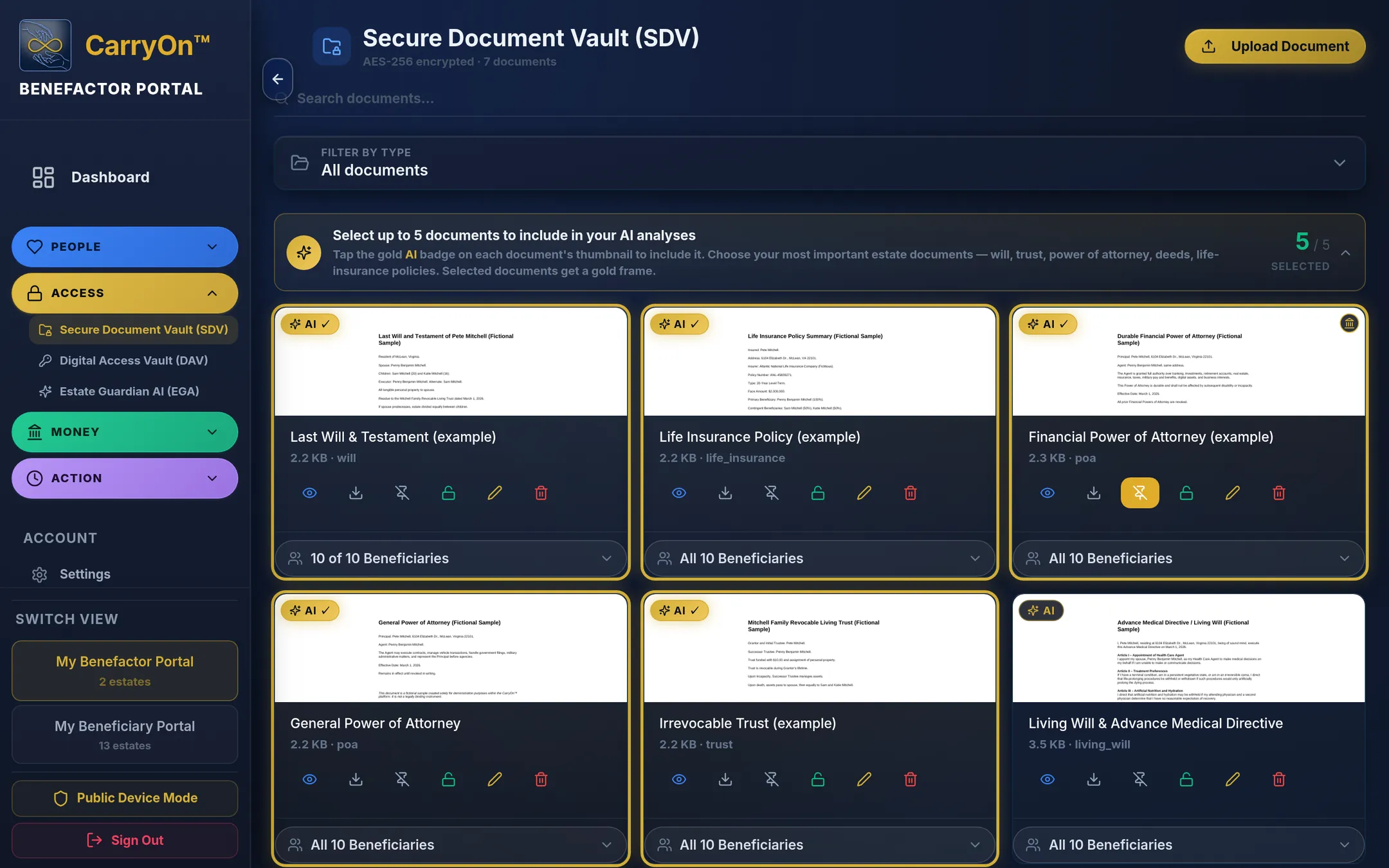The width and height of the screenshot is (1389, 868).
Task: Open the Irrevocable Trust document thumbnail
Action: pos(819,648)
